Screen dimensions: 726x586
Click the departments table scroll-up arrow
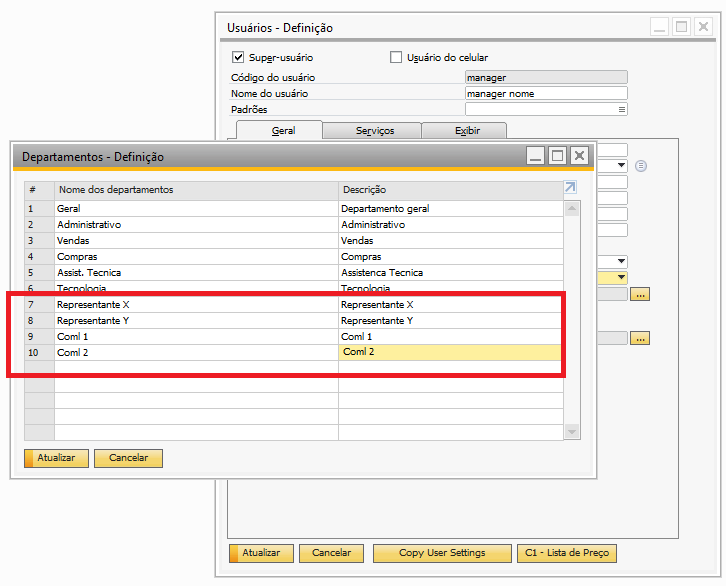(x=572, y=209)
